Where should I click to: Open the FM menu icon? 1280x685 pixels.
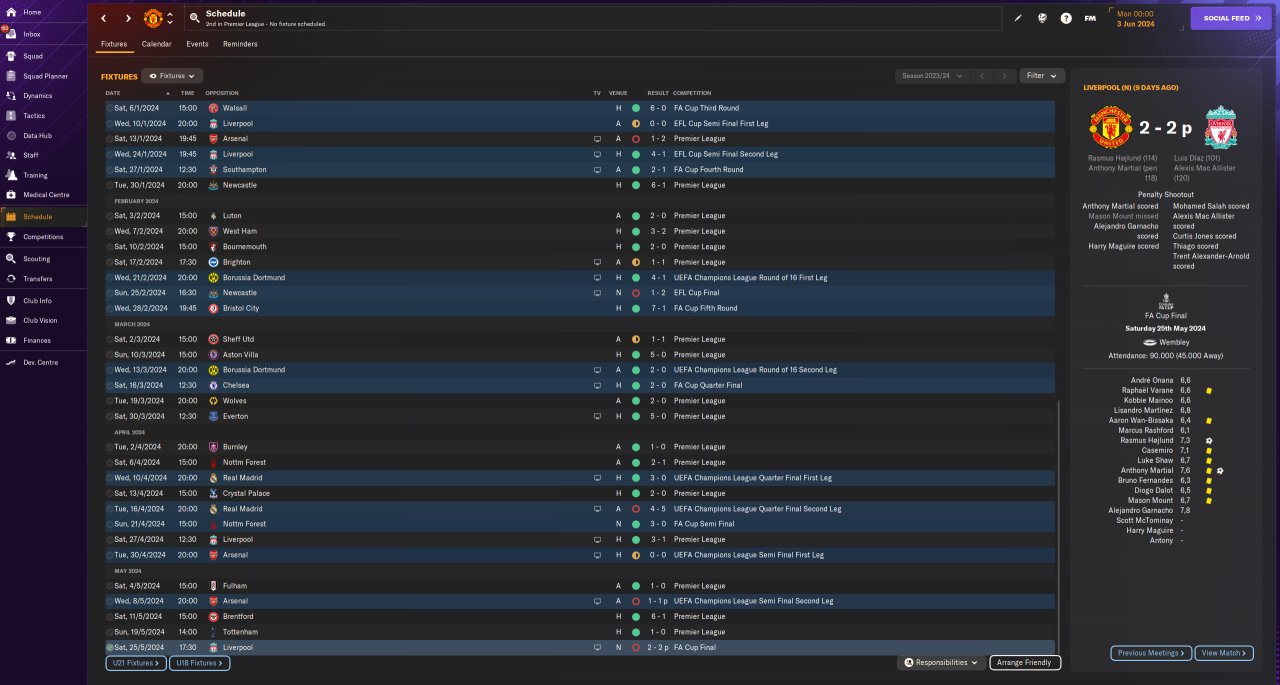1090,18
